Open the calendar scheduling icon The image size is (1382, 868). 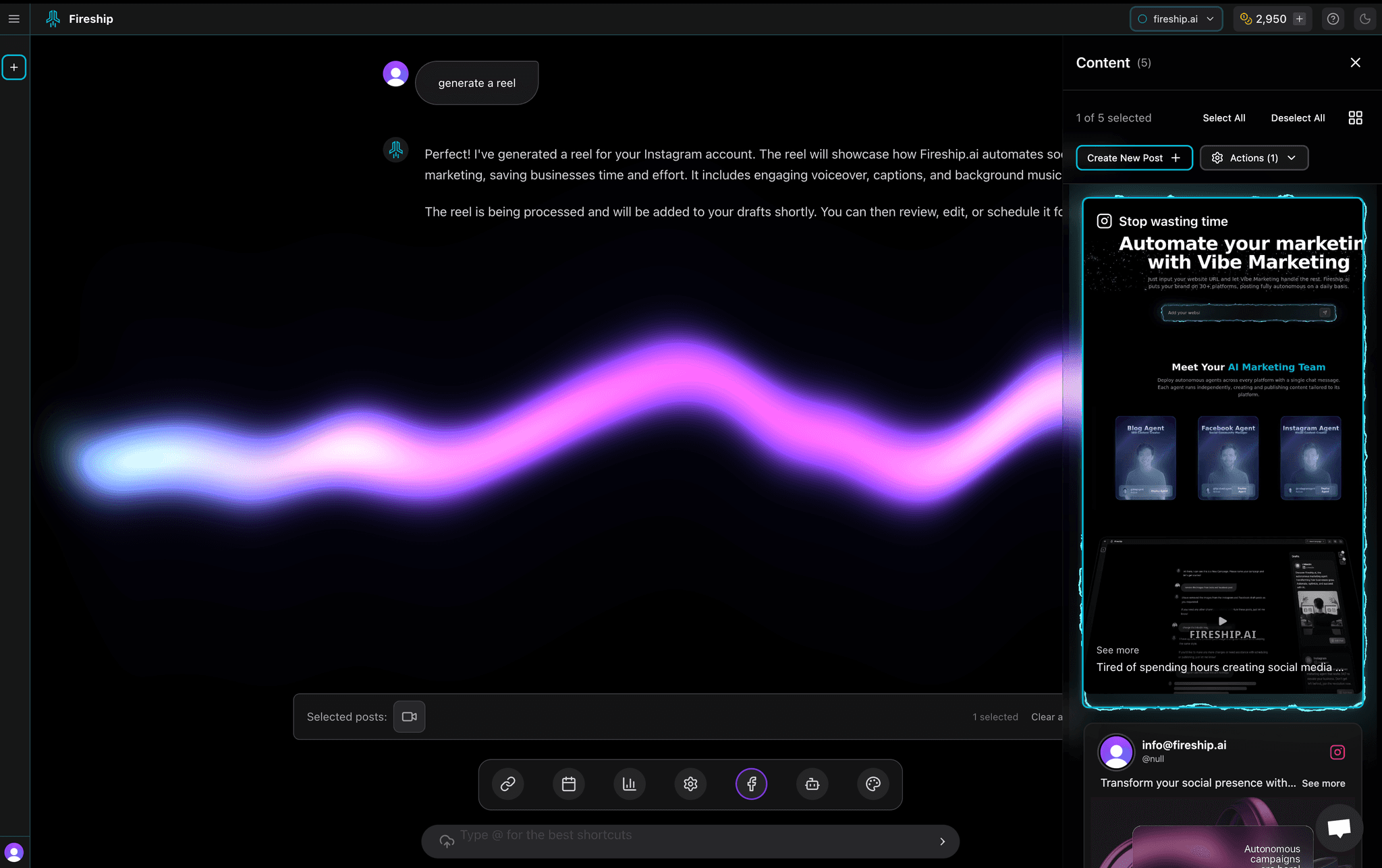[x=568, y=784]
